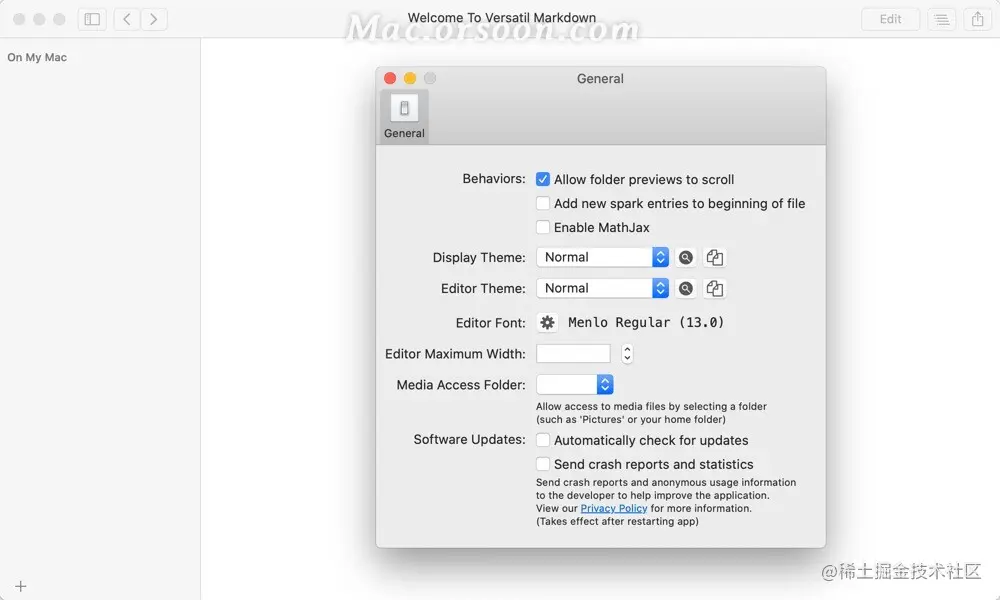1000x600 pixels.
Task: Disable Allow folder previews to scroll
Action: 543,179
